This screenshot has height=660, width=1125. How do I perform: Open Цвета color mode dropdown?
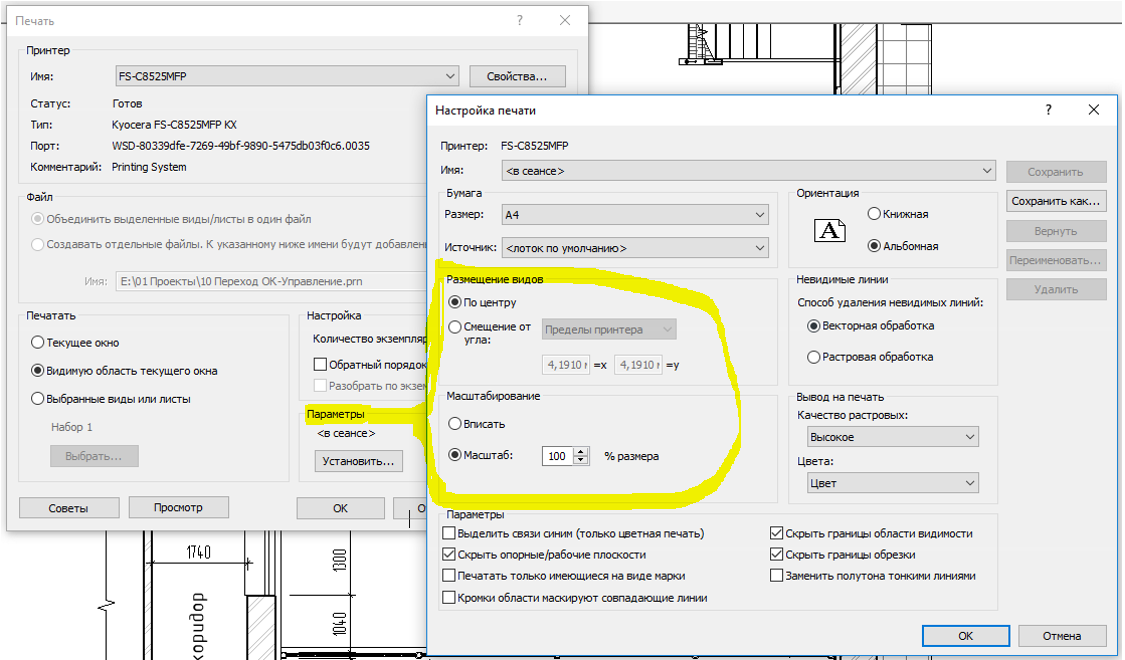893,483
